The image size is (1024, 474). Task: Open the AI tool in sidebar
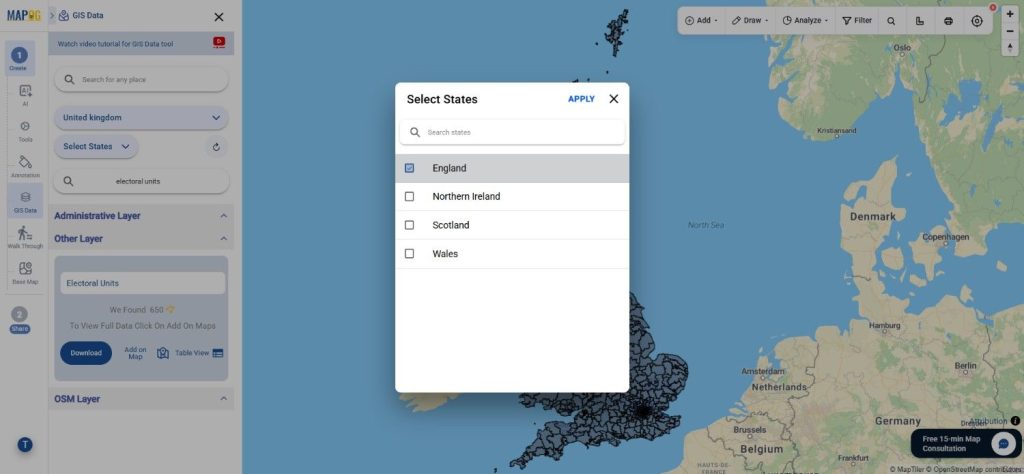pos(25,94)
